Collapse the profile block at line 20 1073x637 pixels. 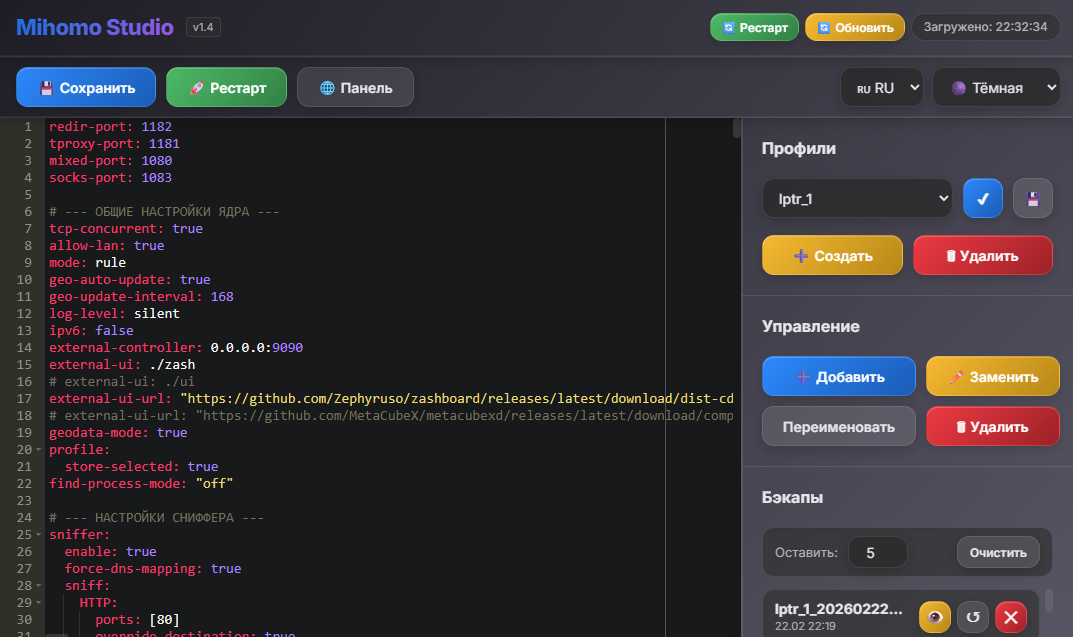[x=39, y=450]
